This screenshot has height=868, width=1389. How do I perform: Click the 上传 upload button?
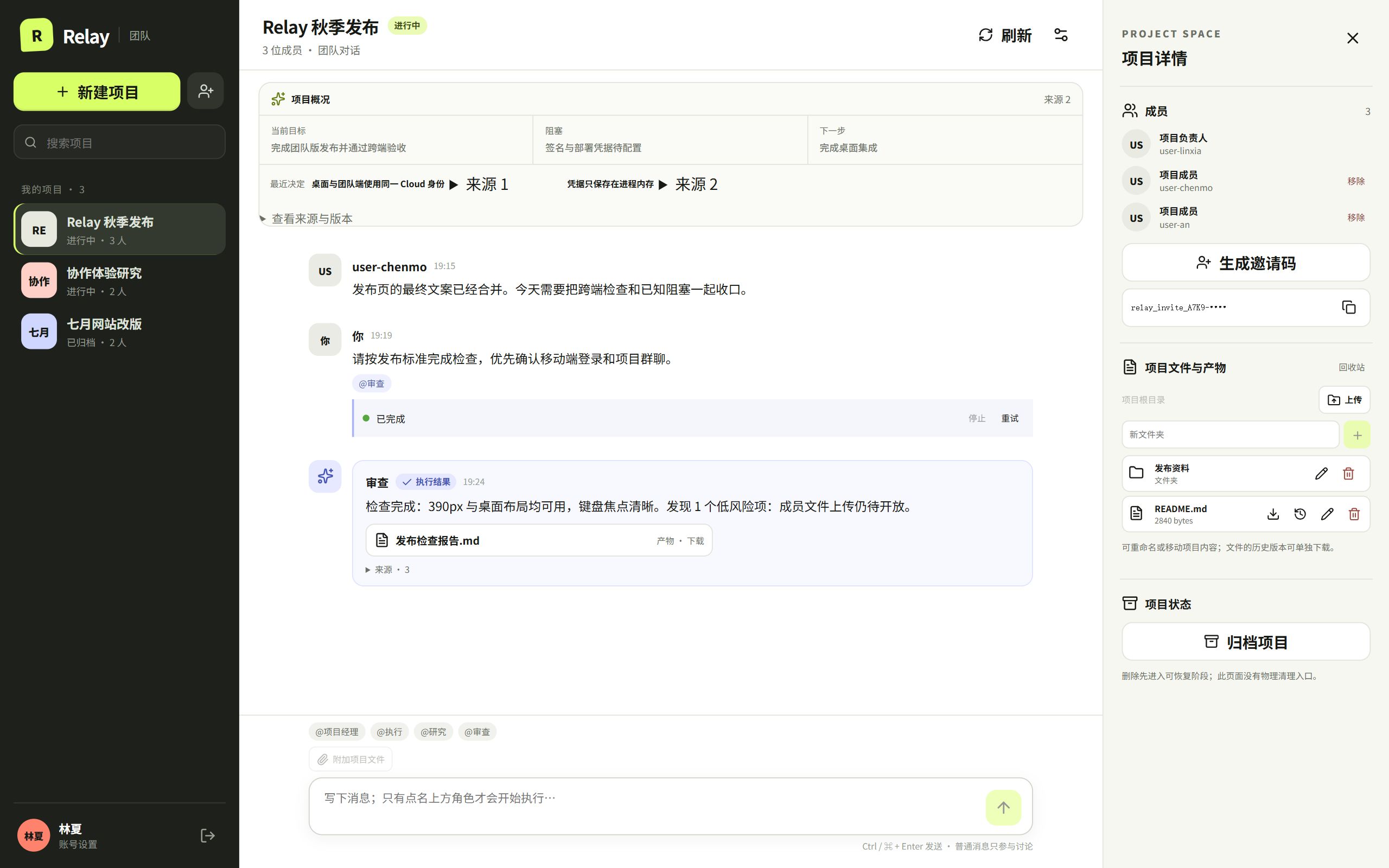click(1344, 400)
